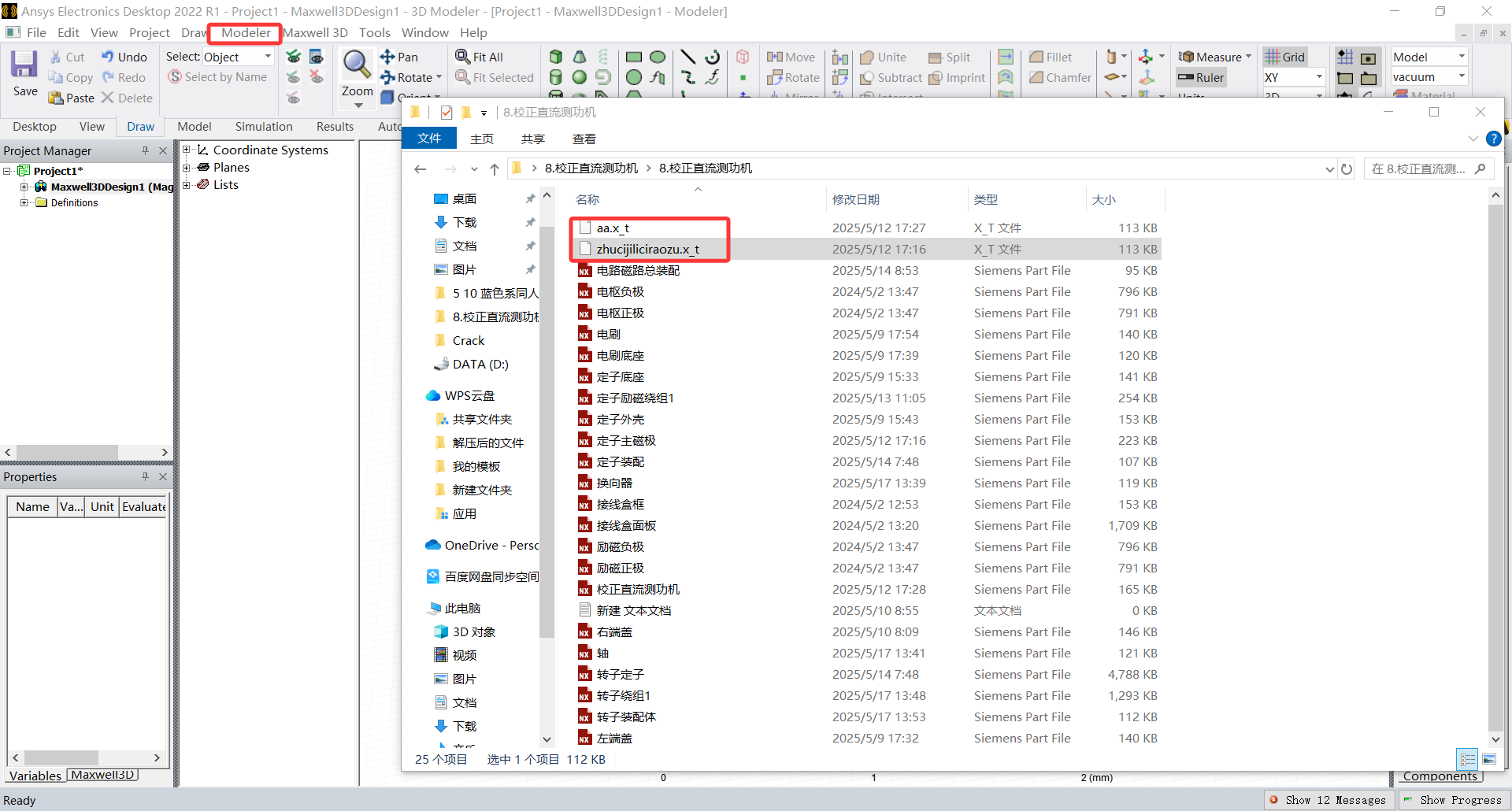
Task: Click the snap to grid point icon
Action: pyautogui.click(x=1345, y=57)
